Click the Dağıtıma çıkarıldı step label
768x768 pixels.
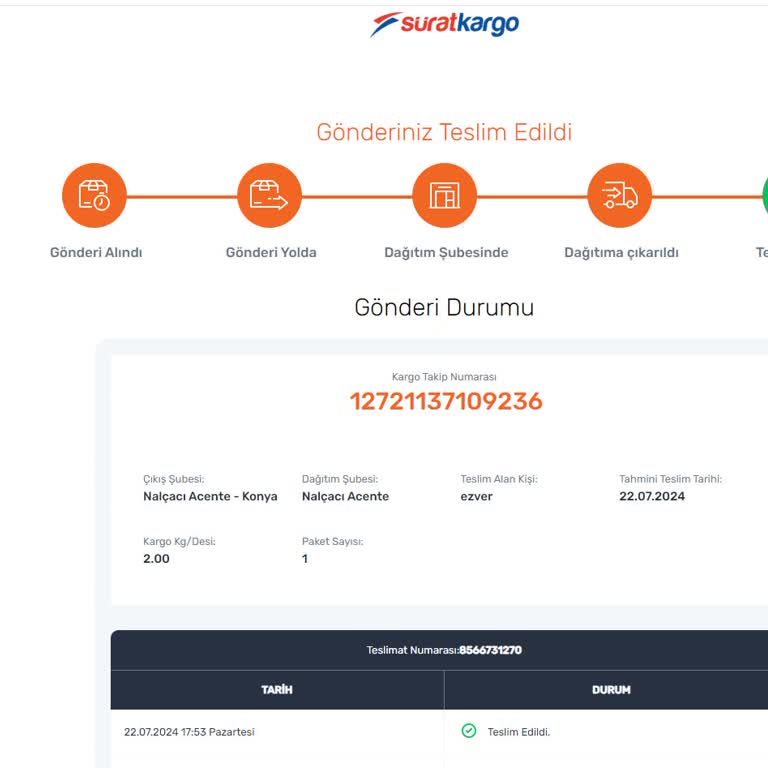[x=621, y=253]
